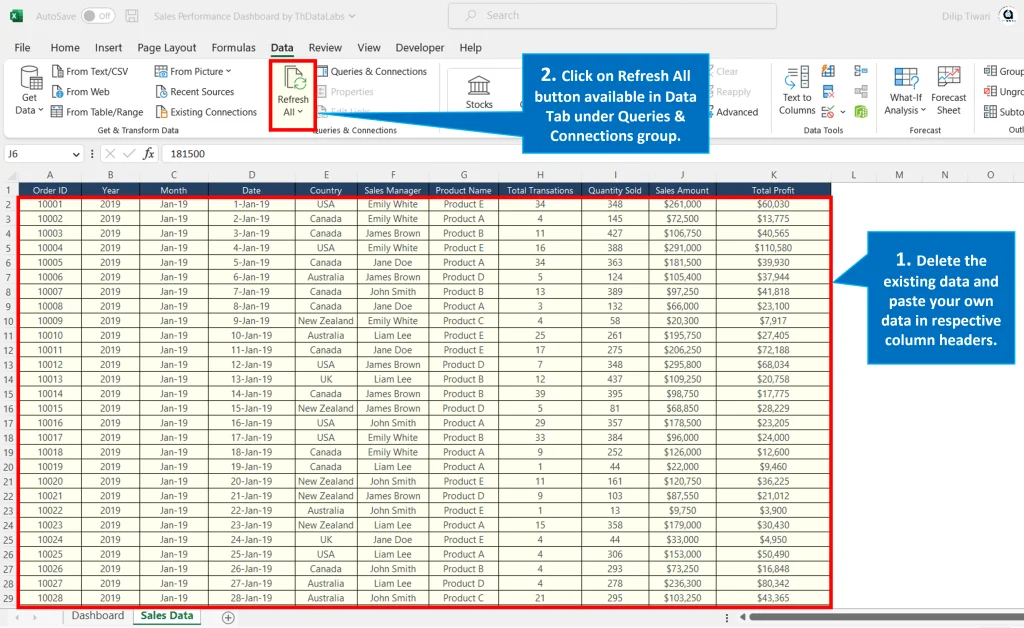Click the Forecast Sheet icon
The height and width of the screenshot is (628, 1024).
pos(949,90)
